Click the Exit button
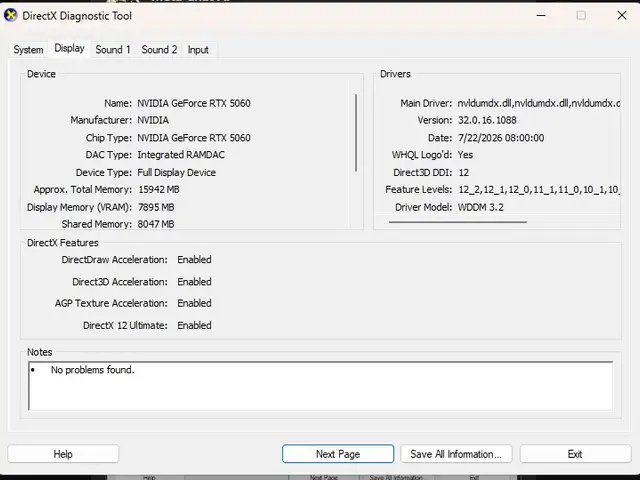The height and width of the screenshot is (480, 640). click(x=575, y=454)
